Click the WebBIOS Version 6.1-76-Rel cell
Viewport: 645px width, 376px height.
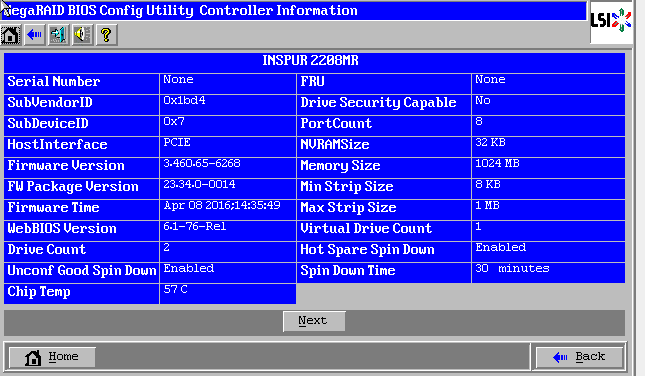click(x=228, y=231)
